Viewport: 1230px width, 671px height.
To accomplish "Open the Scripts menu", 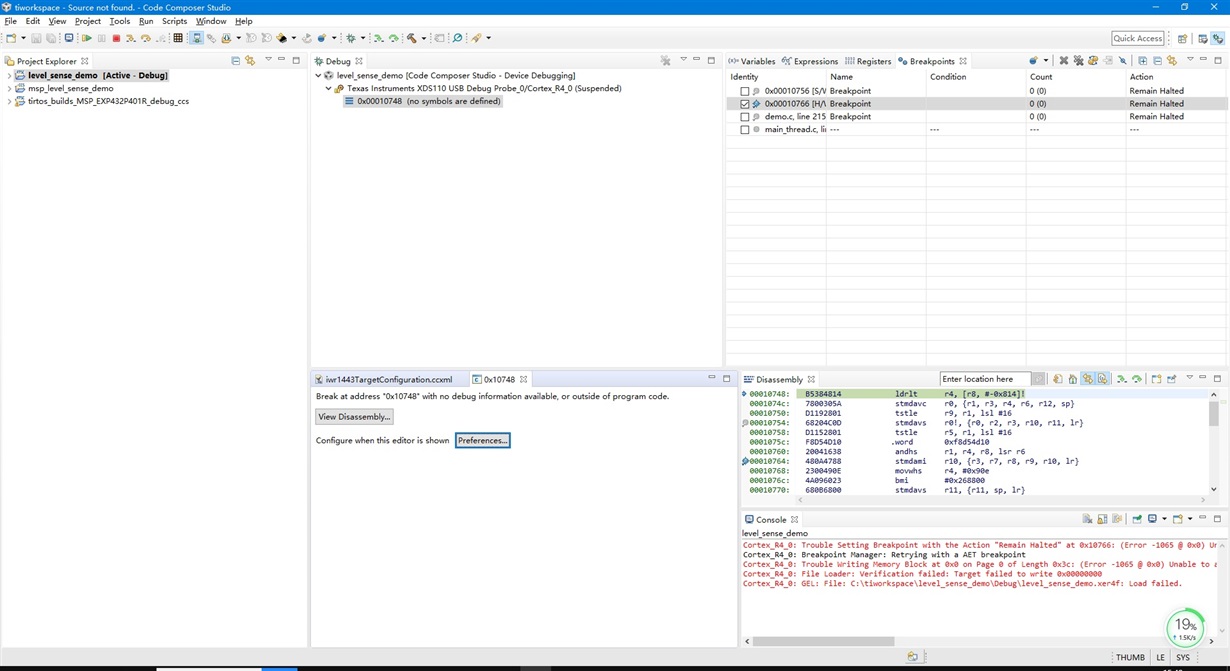I will (174, 21).
